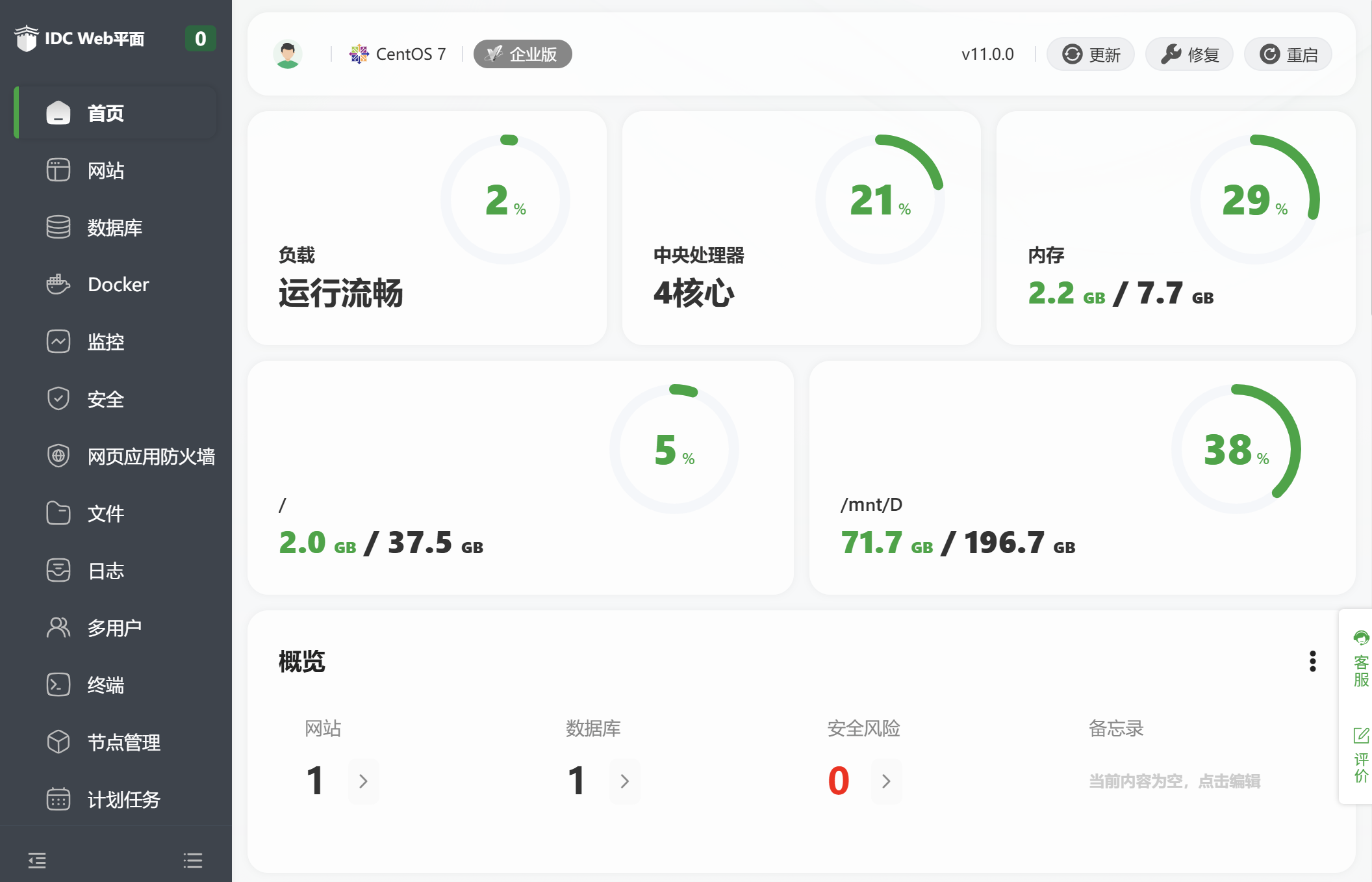The image size is (1372, 882).
Task: Open the 首页 home menu item
Action: point(116,113)
